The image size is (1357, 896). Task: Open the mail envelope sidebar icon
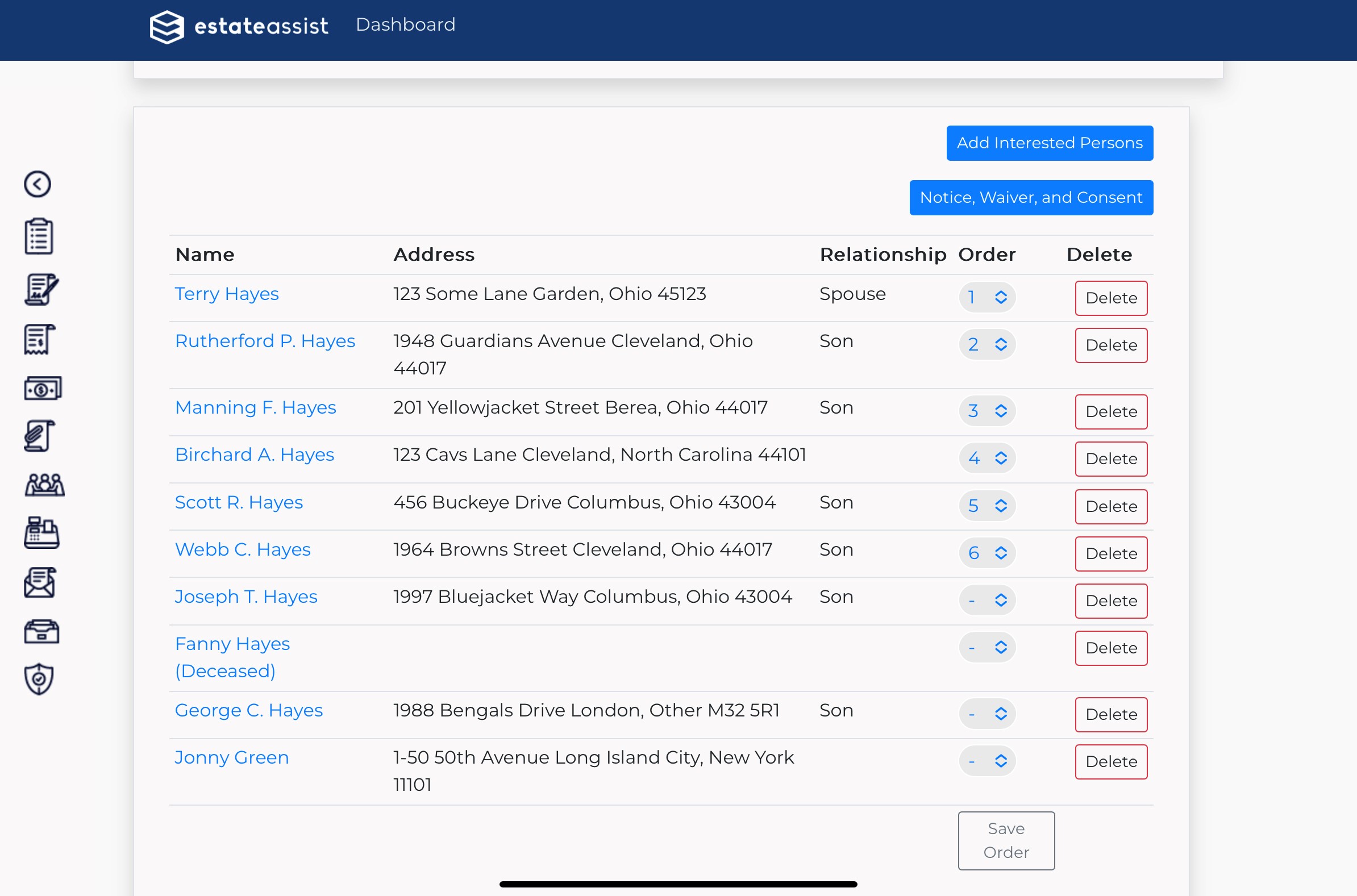pos(39,582)
